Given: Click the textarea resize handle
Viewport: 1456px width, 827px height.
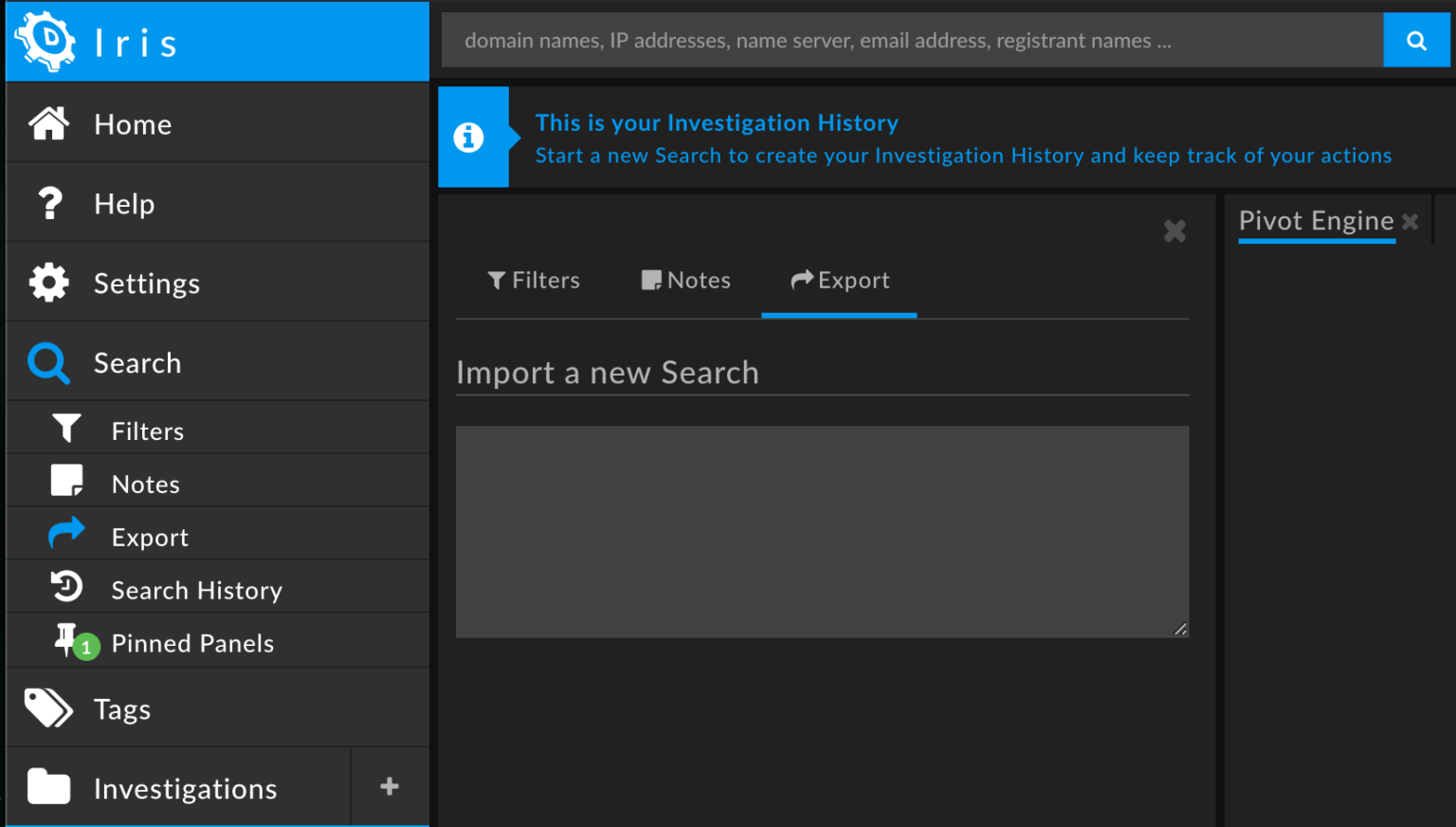Looking at the screenshot, I should [1180, 629].
